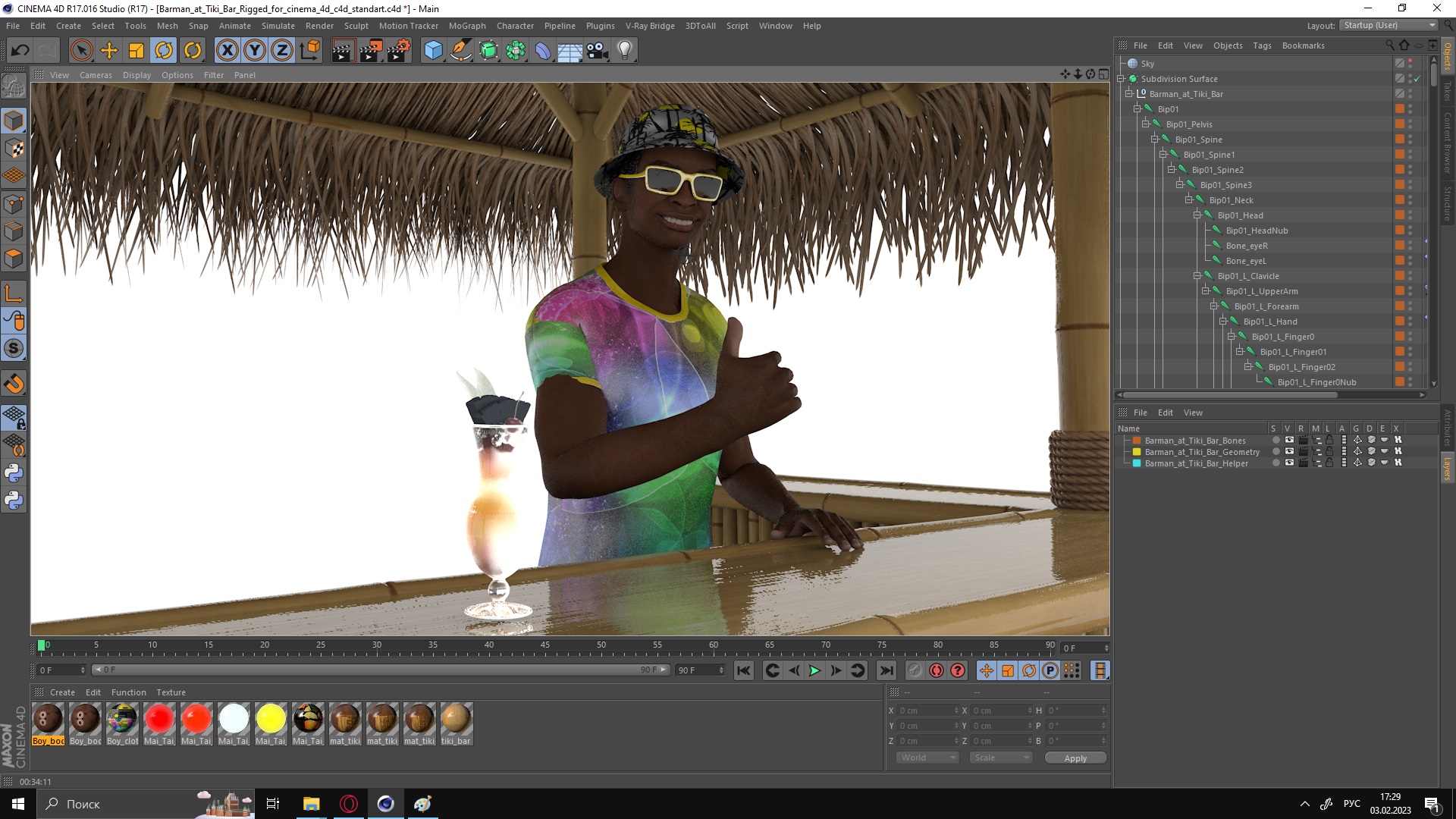Toggle Autokeying record button
The image size is (1456, 819).
click(937, 670)
